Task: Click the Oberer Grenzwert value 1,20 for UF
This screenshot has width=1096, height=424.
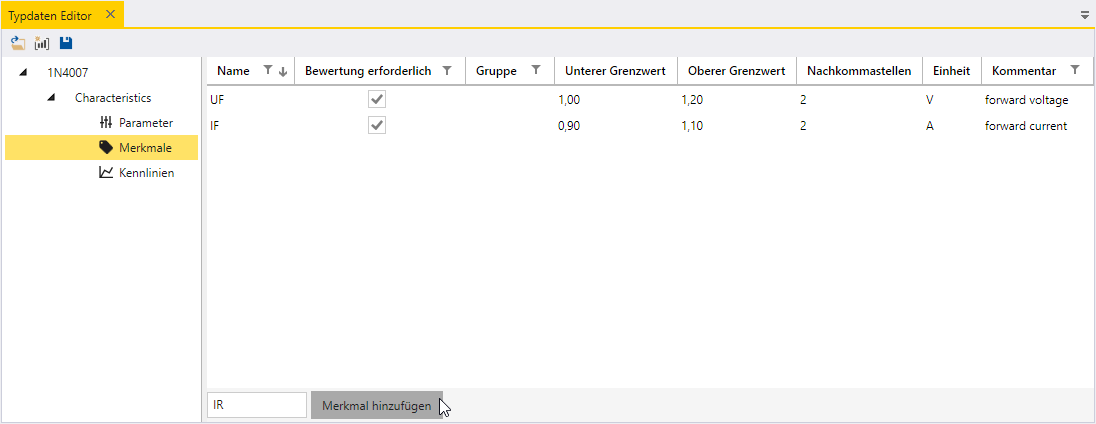Action: point(694,100)
